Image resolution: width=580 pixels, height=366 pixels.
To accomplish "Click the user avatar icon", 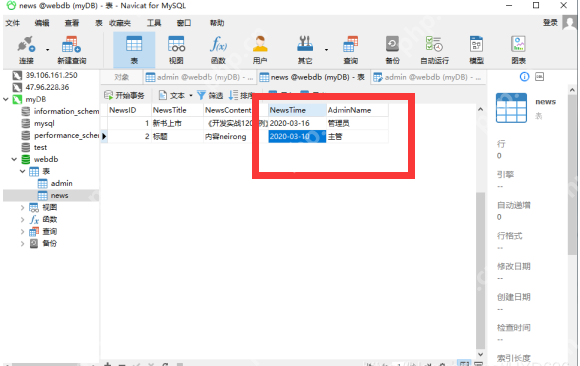I will (x=569, y=23).
